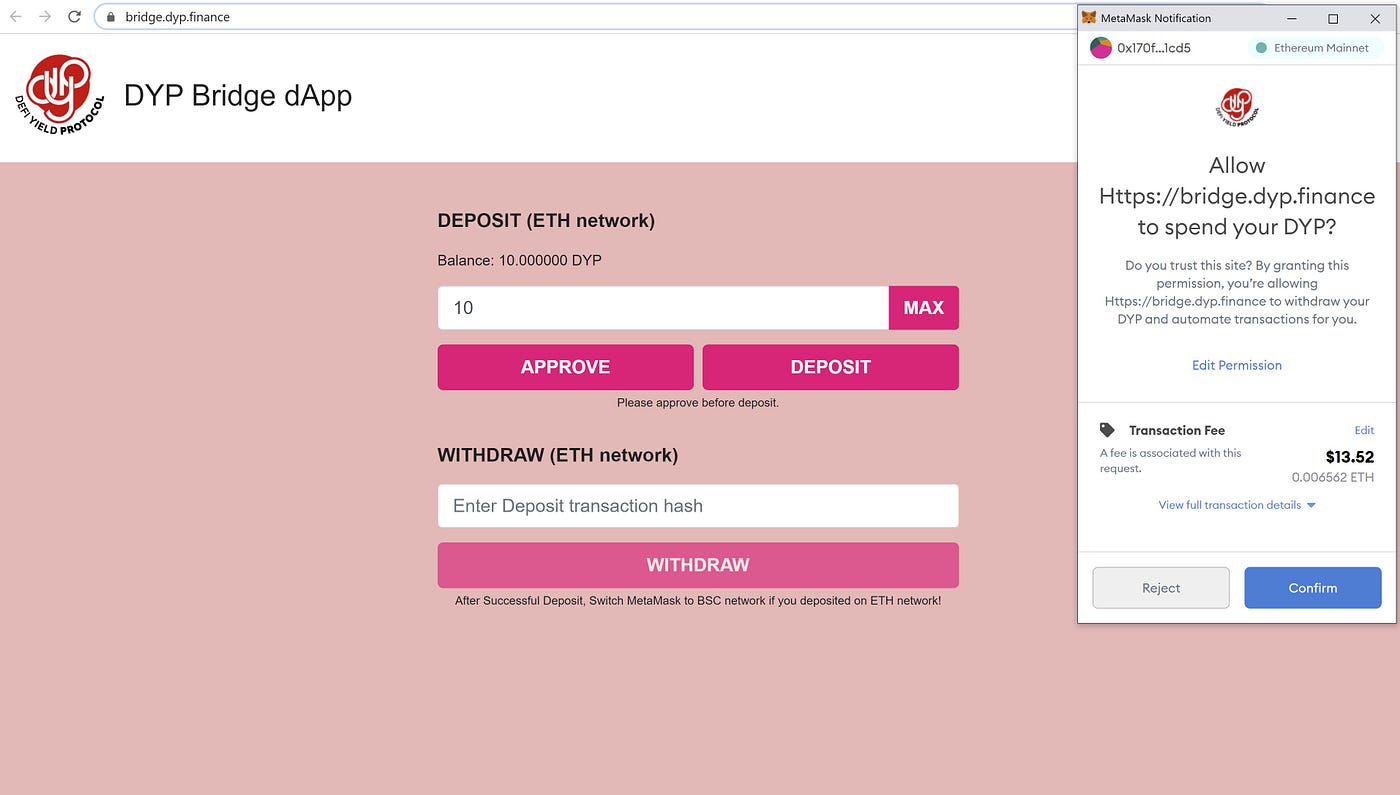Viewport: 1400px width, 795px height.
Task: Click the deposit amount field showing 10
Action: [663, 308]
